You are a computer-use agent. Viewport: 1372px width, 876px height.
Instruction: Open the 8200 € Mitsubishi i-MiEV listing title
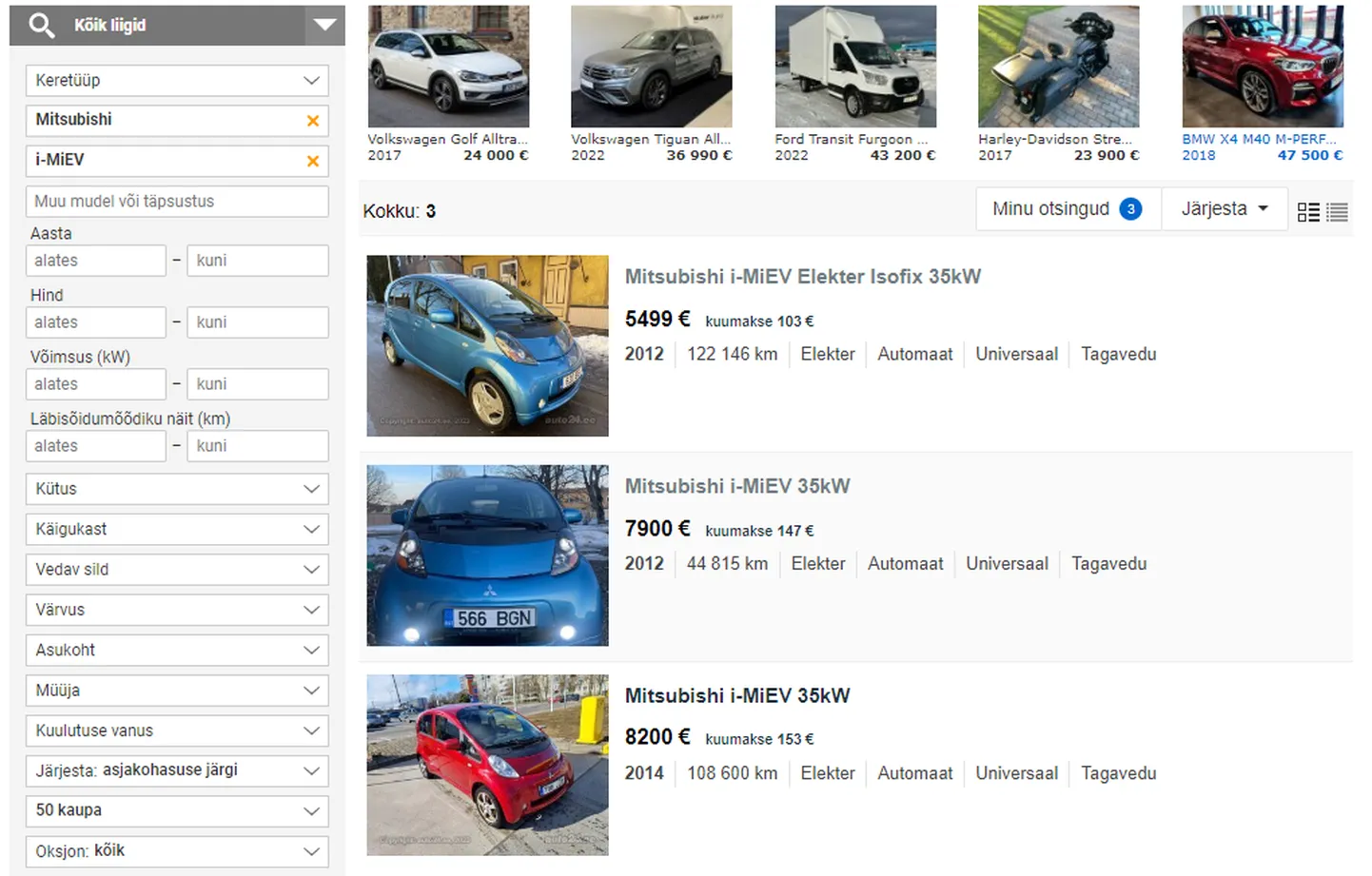click(x=737, y=696)
